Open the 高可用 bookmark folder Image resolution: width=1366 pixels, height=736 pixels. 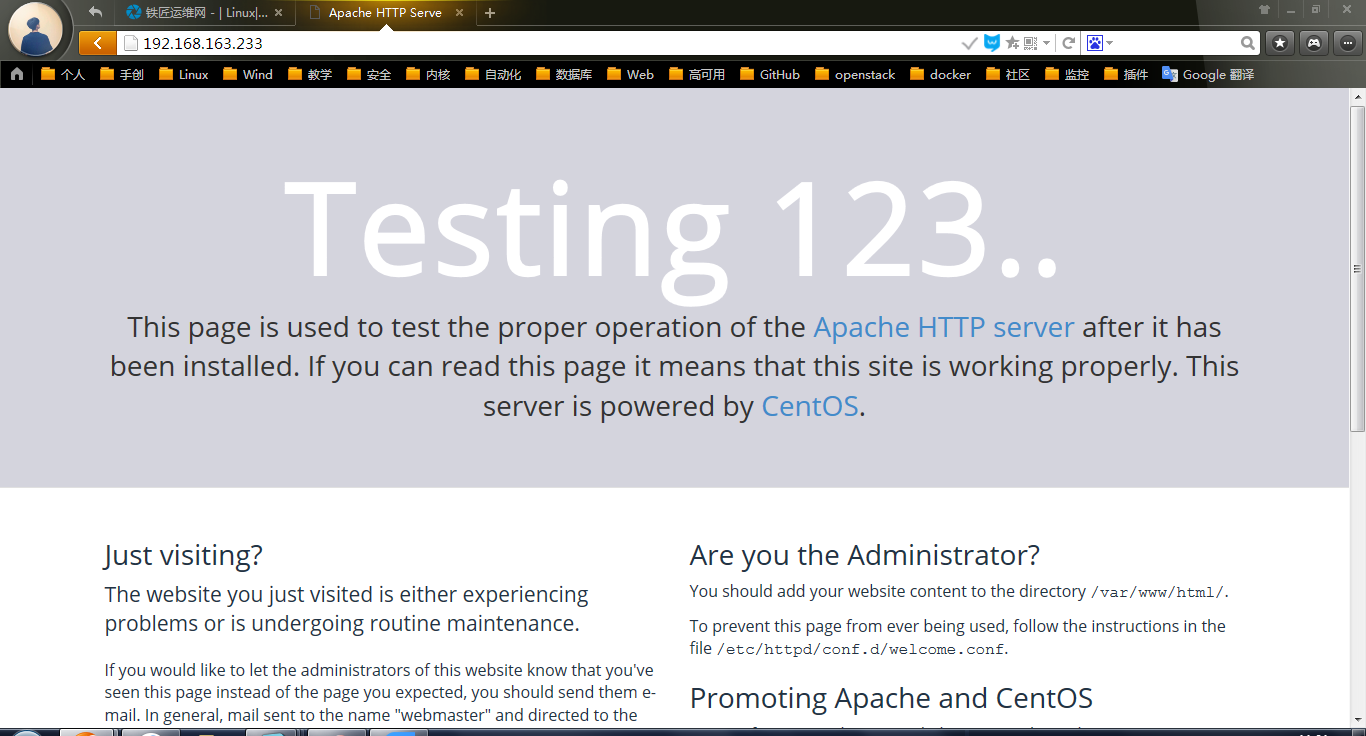pyautogui.click(x=697, y=74)
